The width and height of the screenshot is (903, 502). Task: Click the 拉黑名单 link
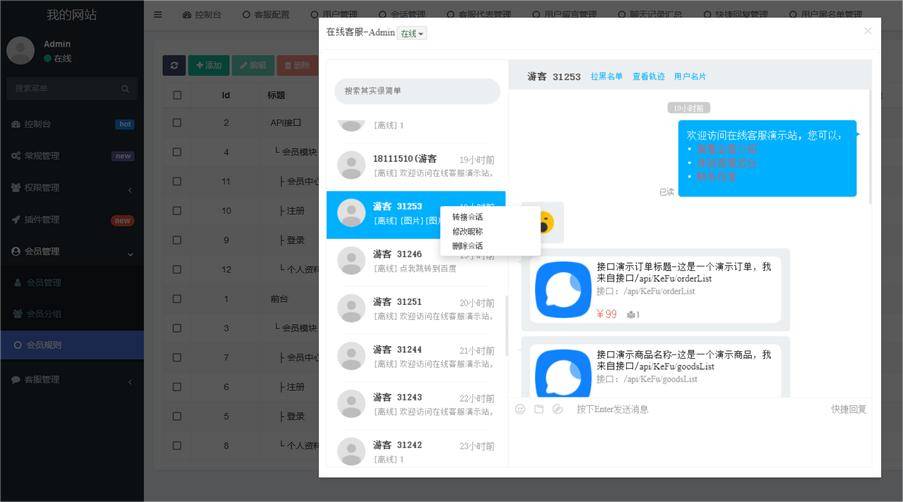(x=606, y=76)
